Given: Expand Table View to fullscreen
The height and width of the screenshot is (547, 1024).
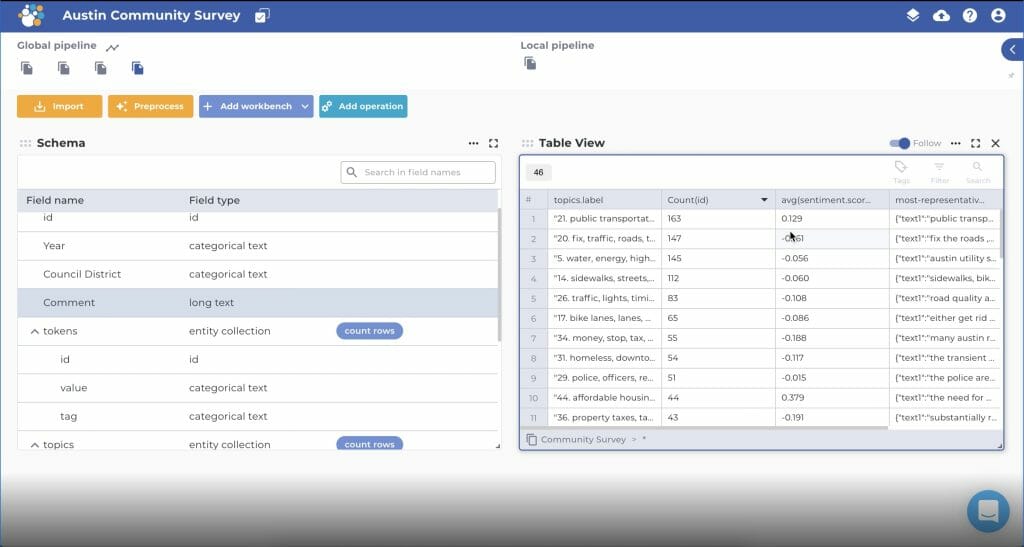Looking at the screenshot, I should (976, 143).
